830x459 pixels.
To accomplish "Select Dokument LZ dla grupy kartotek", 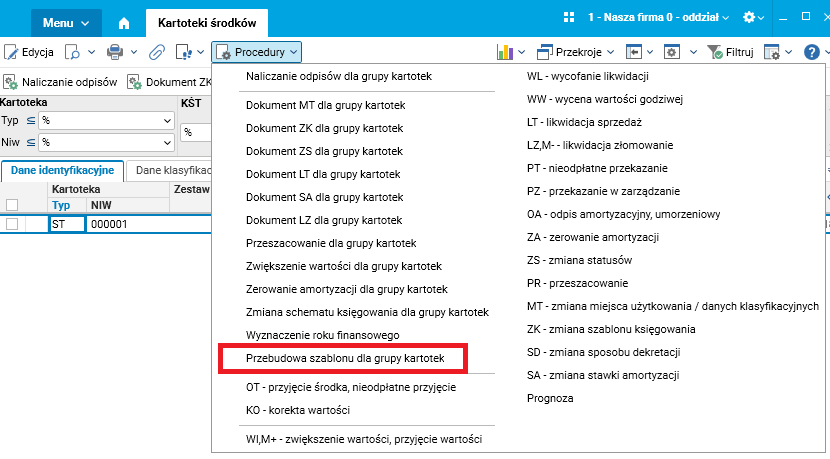I will coord(324,220).
